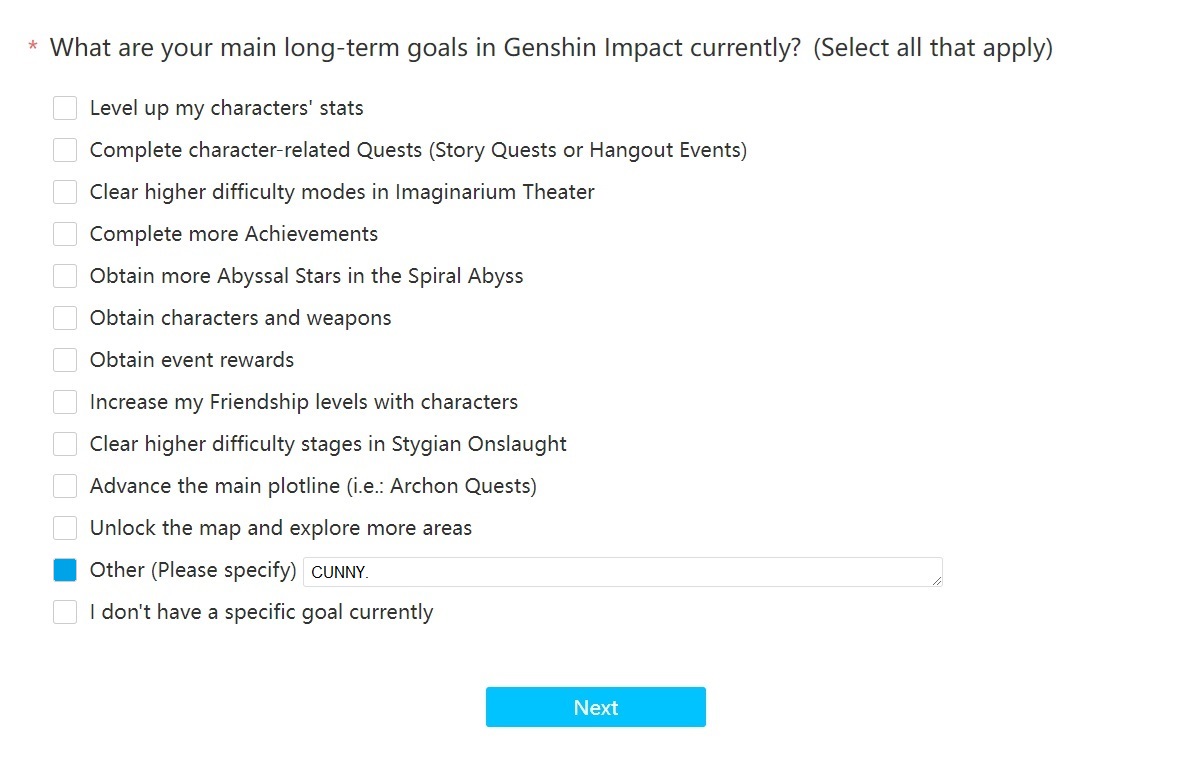Click the "Obtain event rewards" label text
The width and height of the screenshot is (1194, 774).
point(192,360)
